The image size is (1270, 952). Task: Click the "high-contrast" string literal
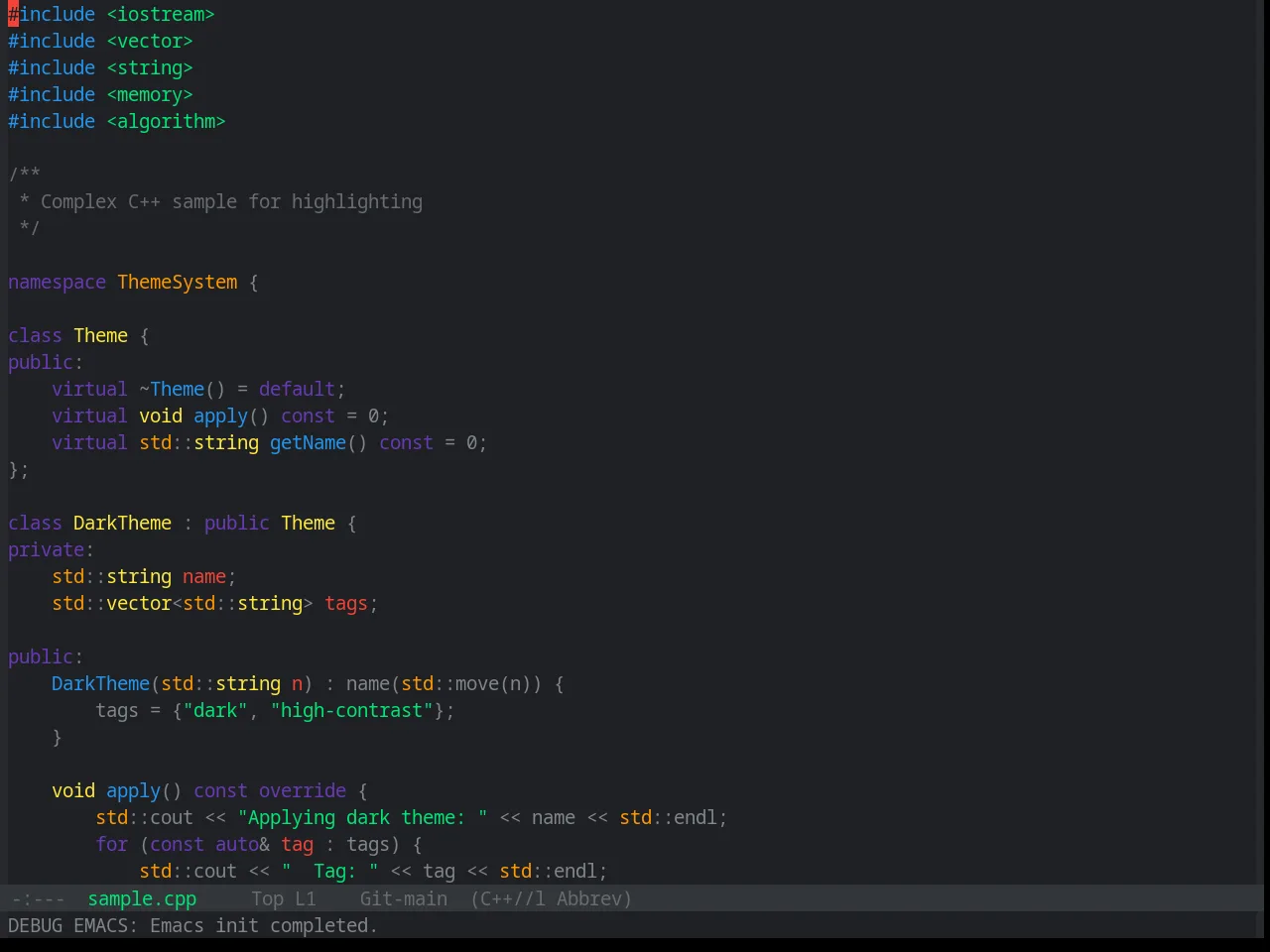click(351, 710)
